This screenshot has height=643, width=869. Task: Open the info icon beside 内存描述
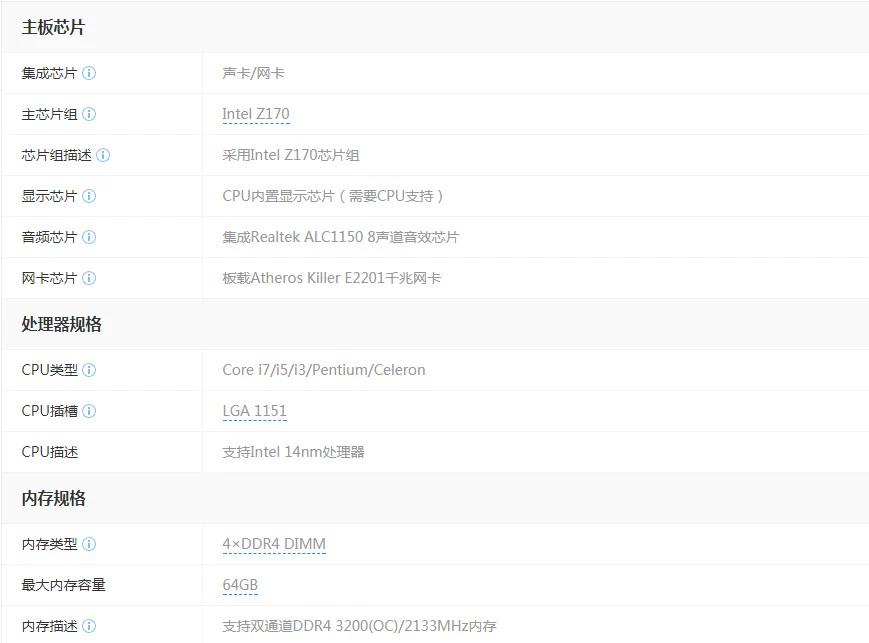tap(89, 626)
